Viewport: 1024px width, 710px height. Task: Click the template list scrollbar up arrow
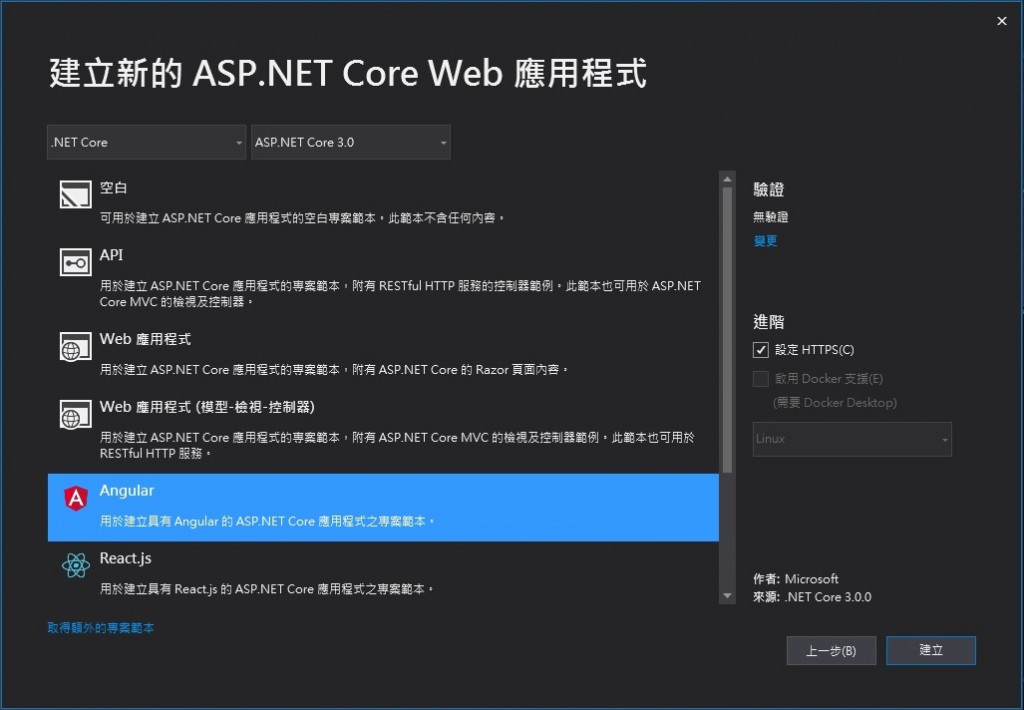tap(727, 179)
